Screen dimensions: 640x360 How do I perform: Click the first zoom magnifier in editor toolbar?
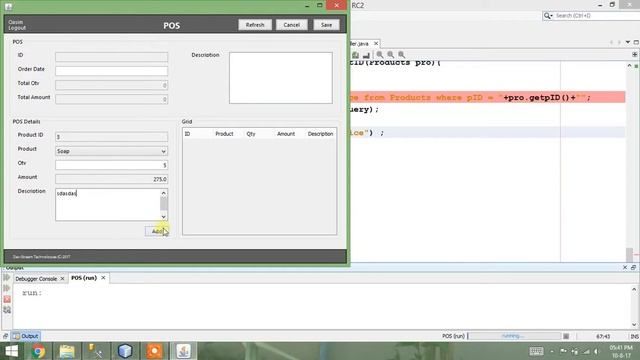(x=380, y=54)
